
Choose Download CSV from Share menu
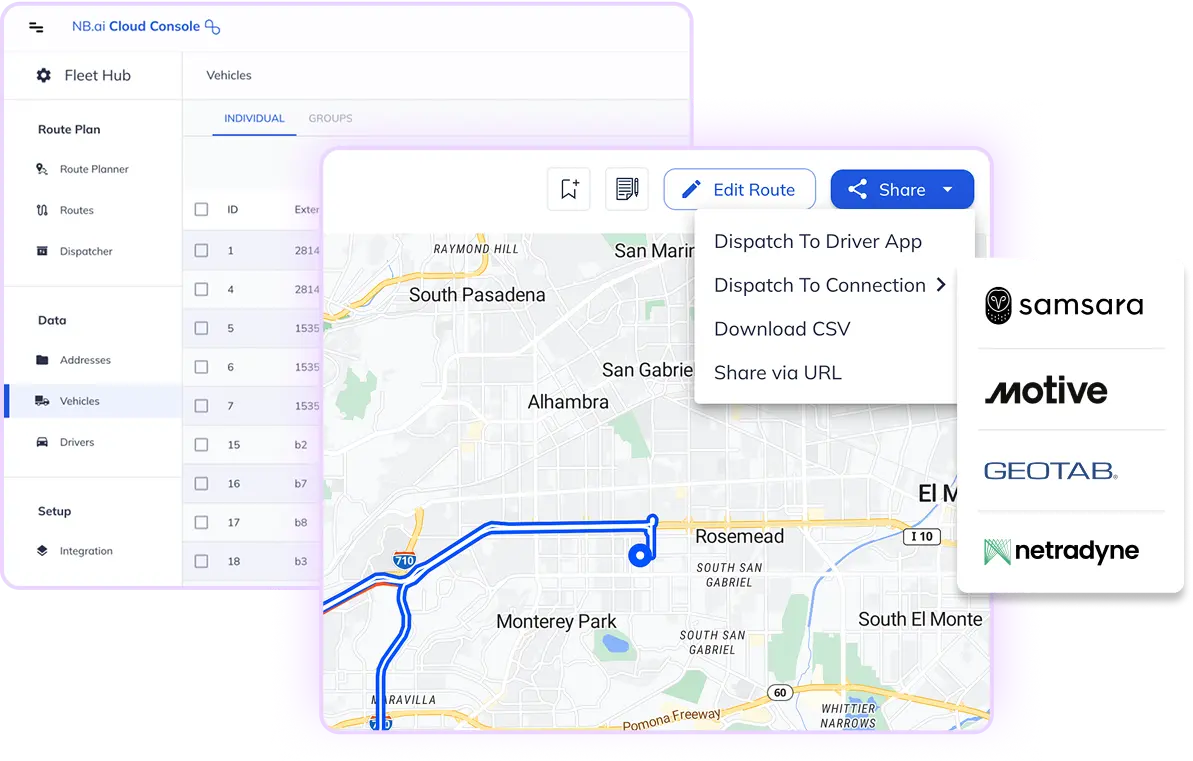pyautogui.click(x=782, y=329)
